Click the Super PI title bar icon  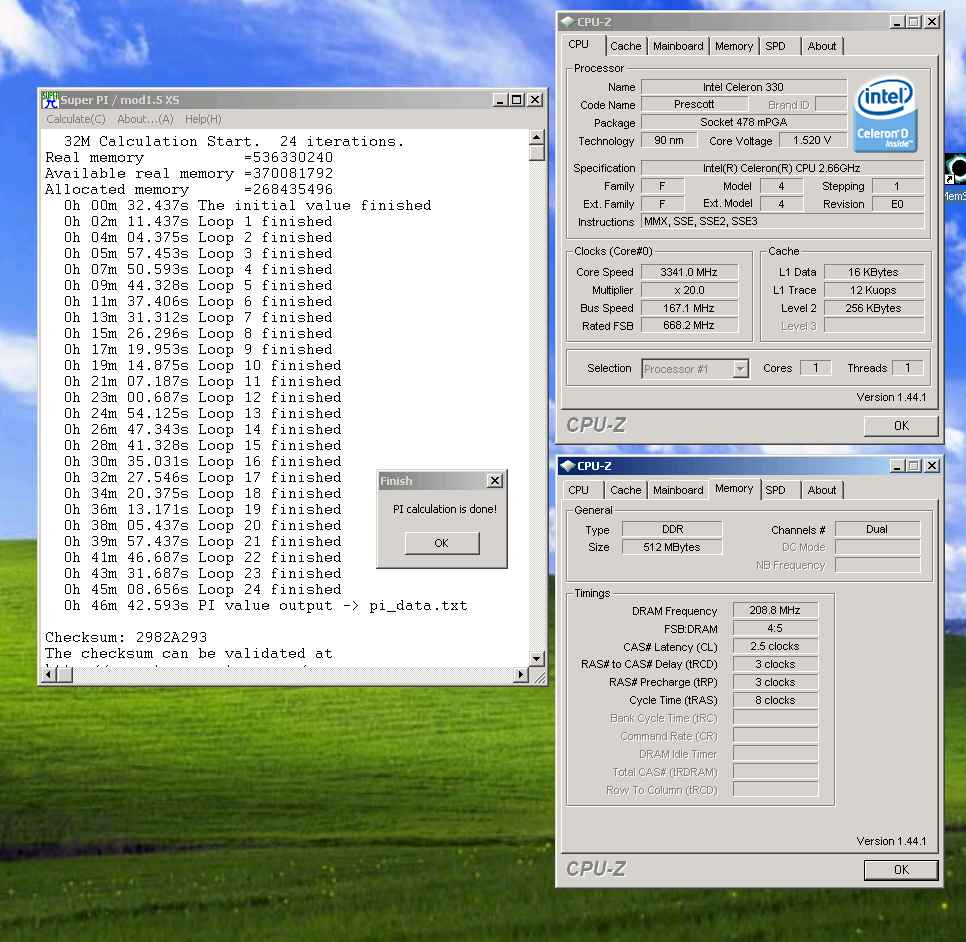pos(50,99)
